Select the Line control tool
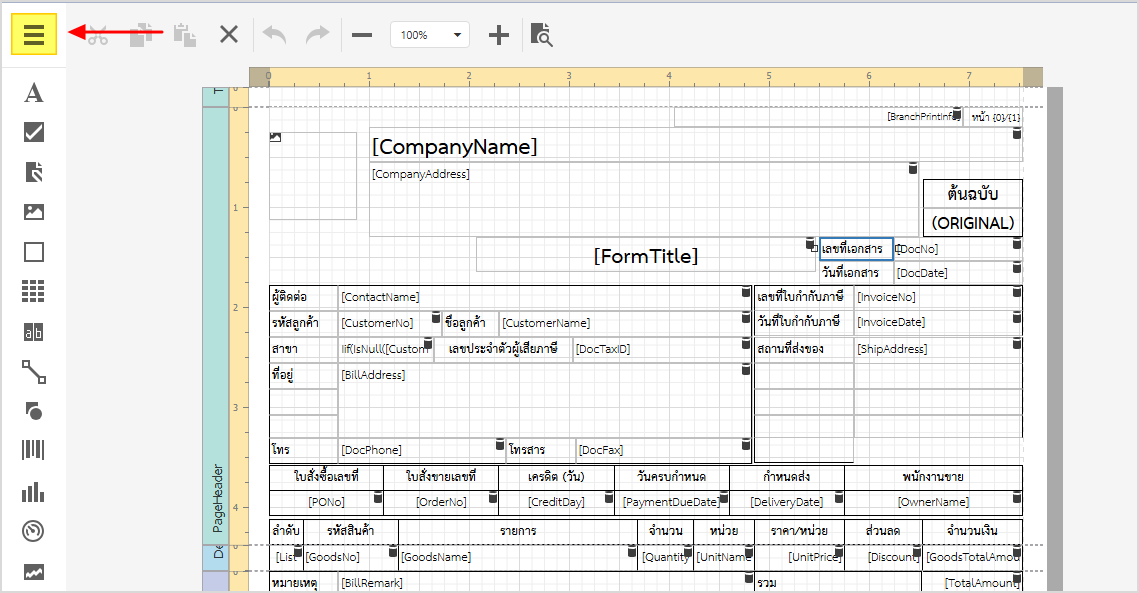This screenshot has width=1139, height=593. (34, 372)
